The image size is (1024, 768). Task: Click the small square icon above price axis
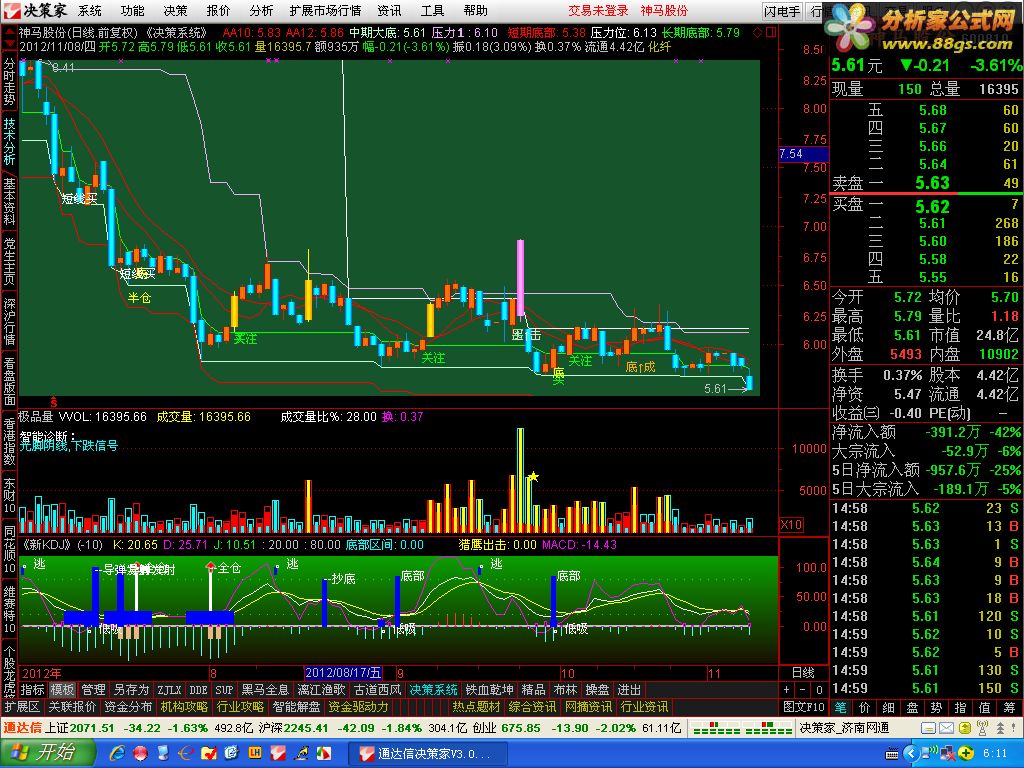point(772,32)
